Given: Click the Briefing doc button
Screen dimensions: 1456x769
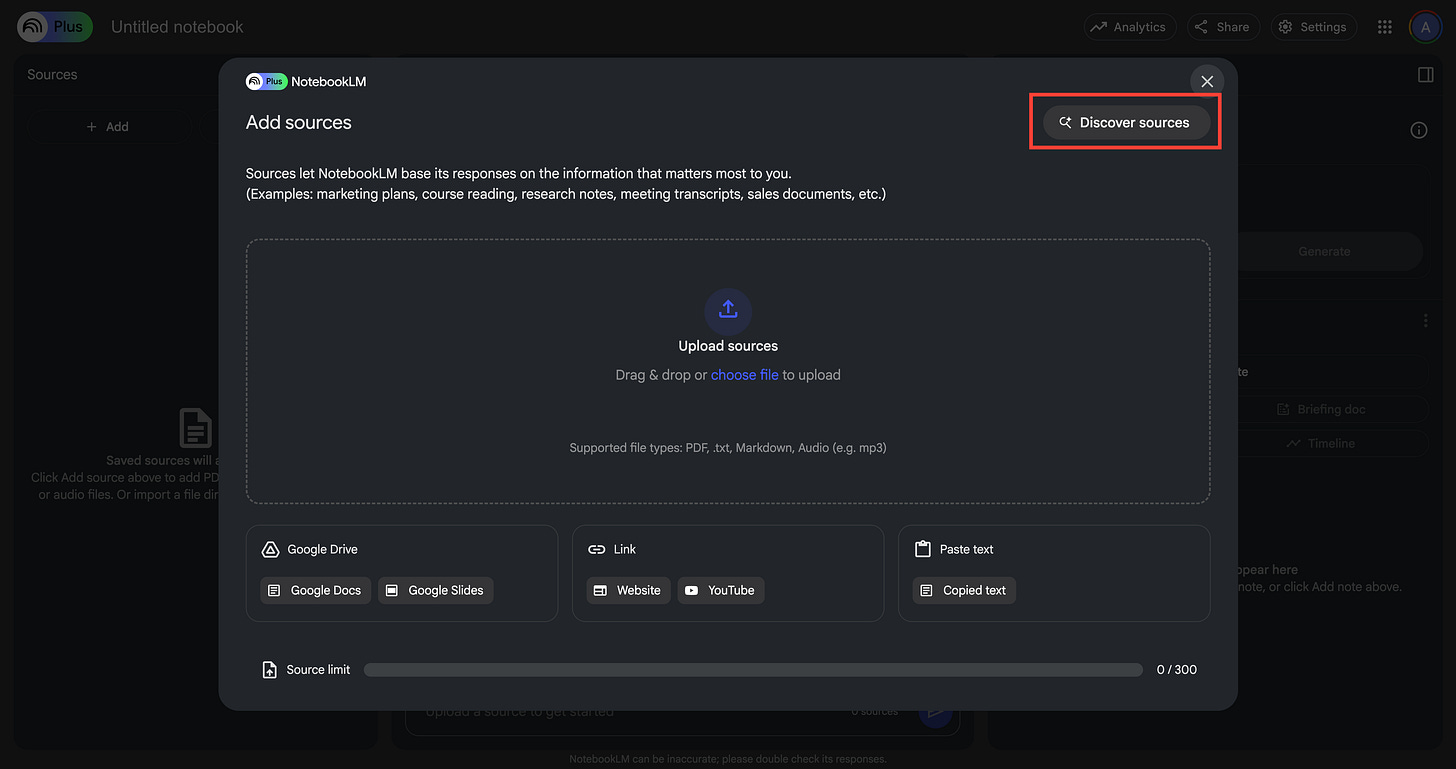Looking at the screenshot, I should pyautogui.click(x=1321, y=409).
